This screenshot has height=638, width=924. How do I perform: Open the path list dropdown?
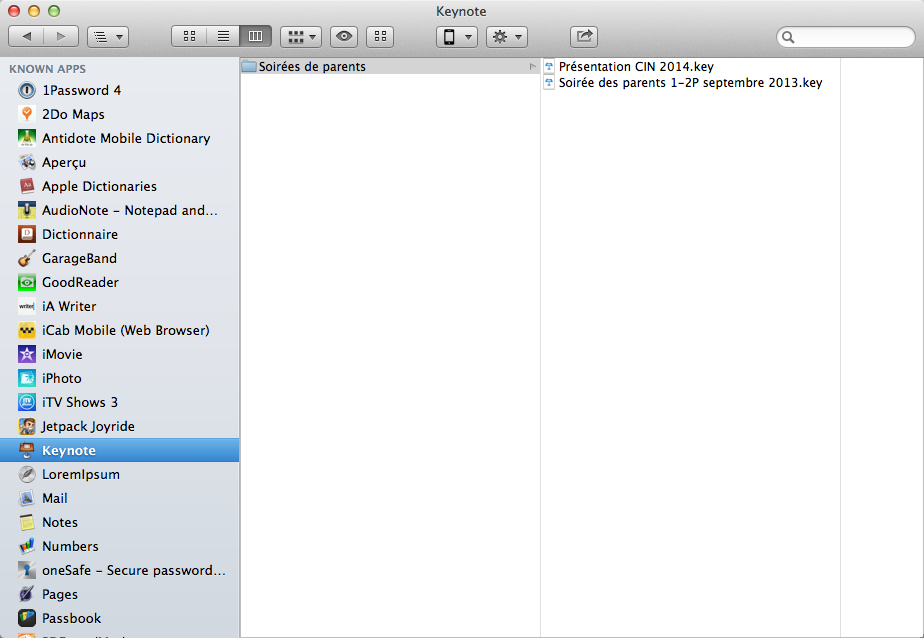108,37
